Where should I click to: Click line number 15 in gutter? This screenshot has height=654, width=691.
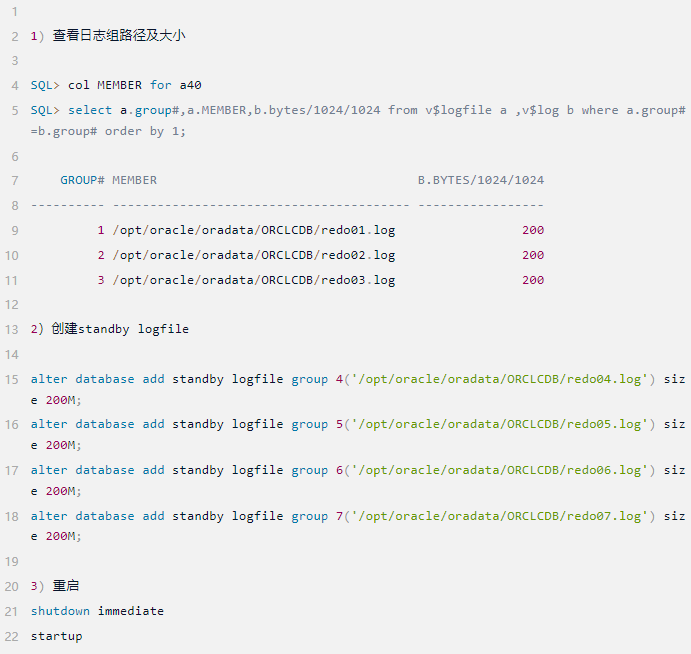point(11,379)
